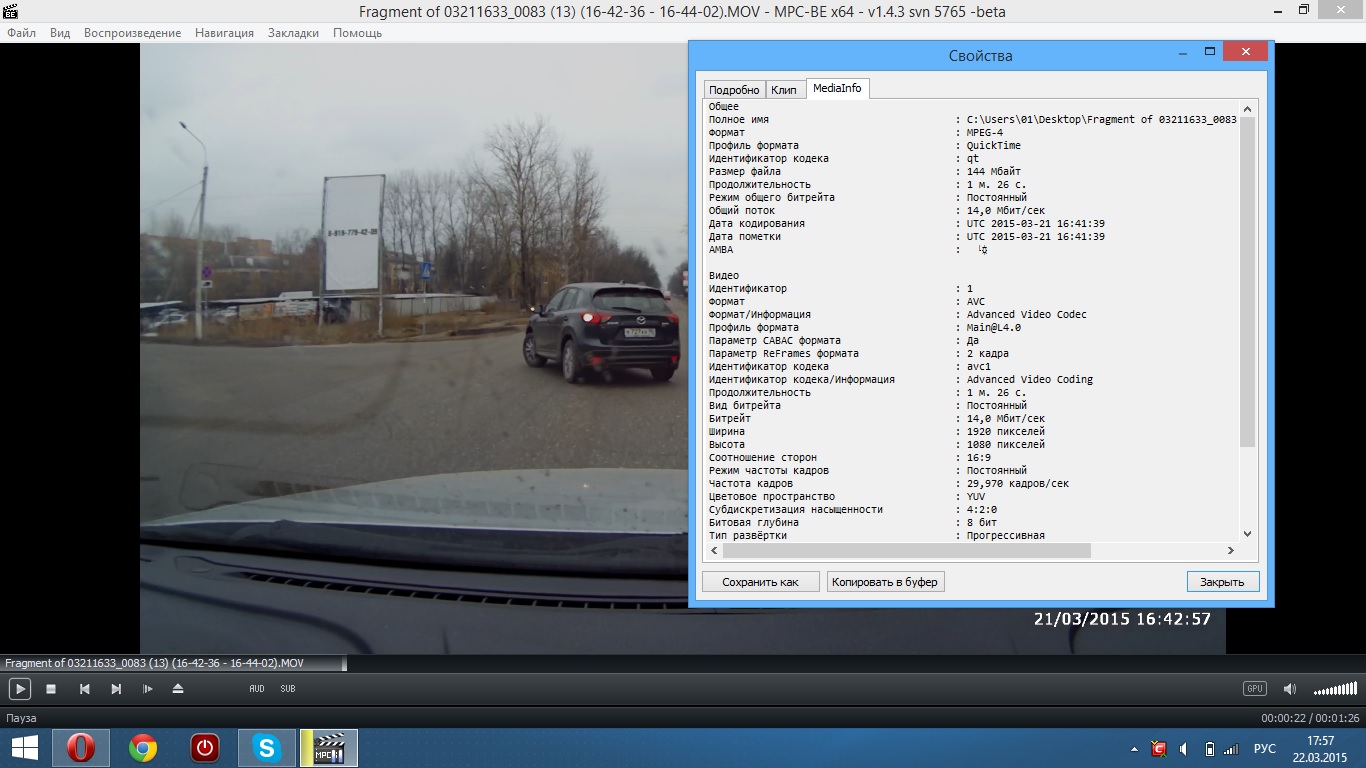Advance video by one frame step
The height and width of the screenshot is (768, 1366).
point(148,689)
